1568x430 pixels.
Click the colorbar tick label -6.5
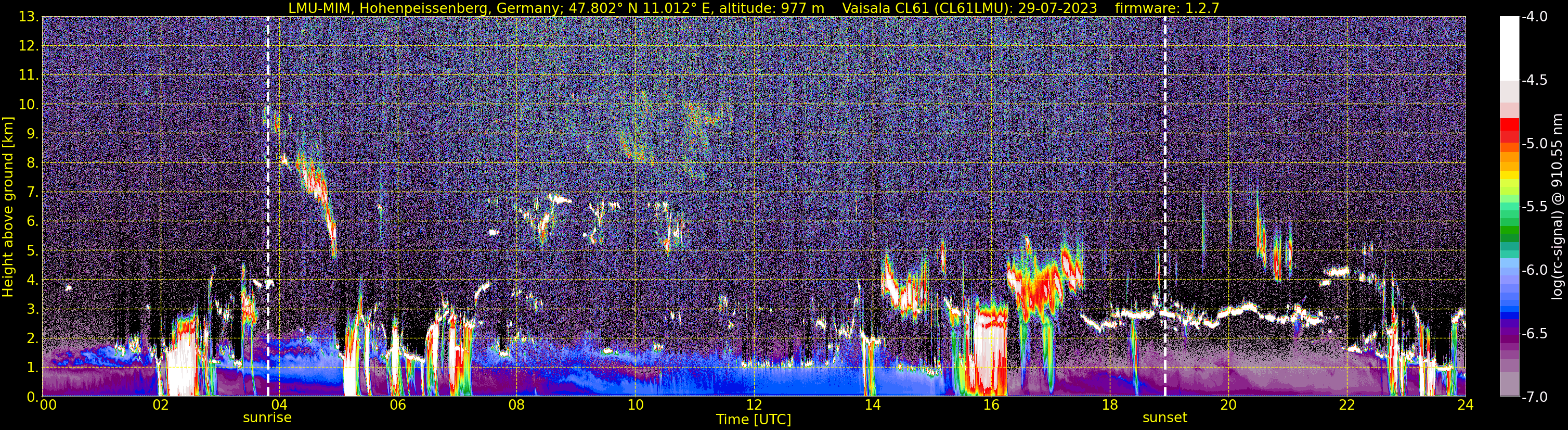click(x=1535, y=334)
